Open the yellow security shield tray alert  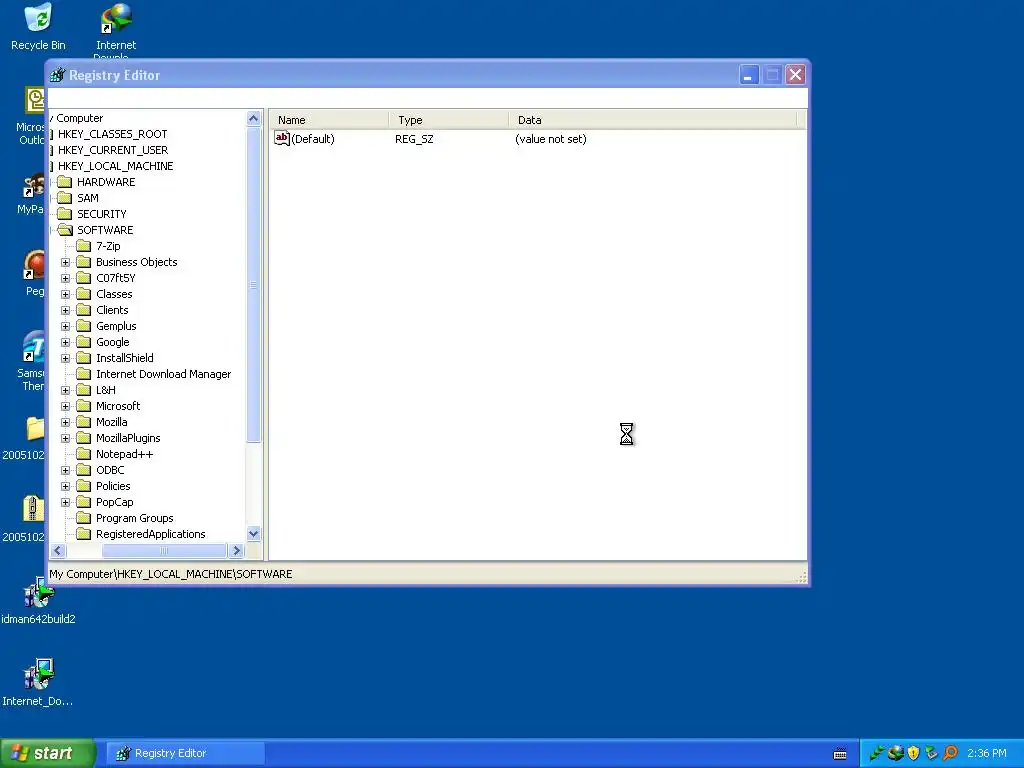[x=913, y=754]
